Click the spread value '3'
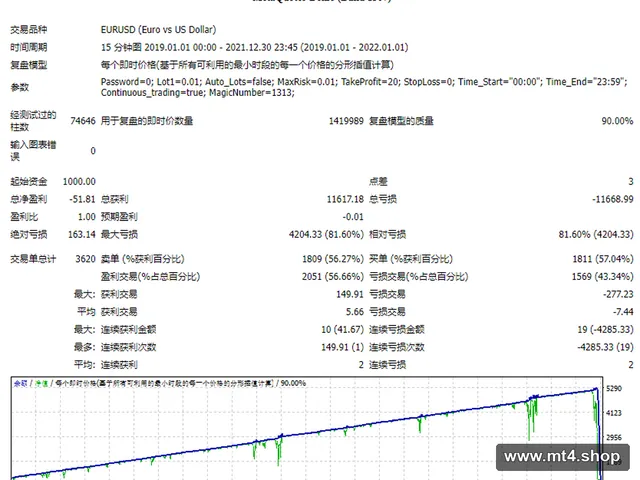The image size is (640, 480). (631, 182)
